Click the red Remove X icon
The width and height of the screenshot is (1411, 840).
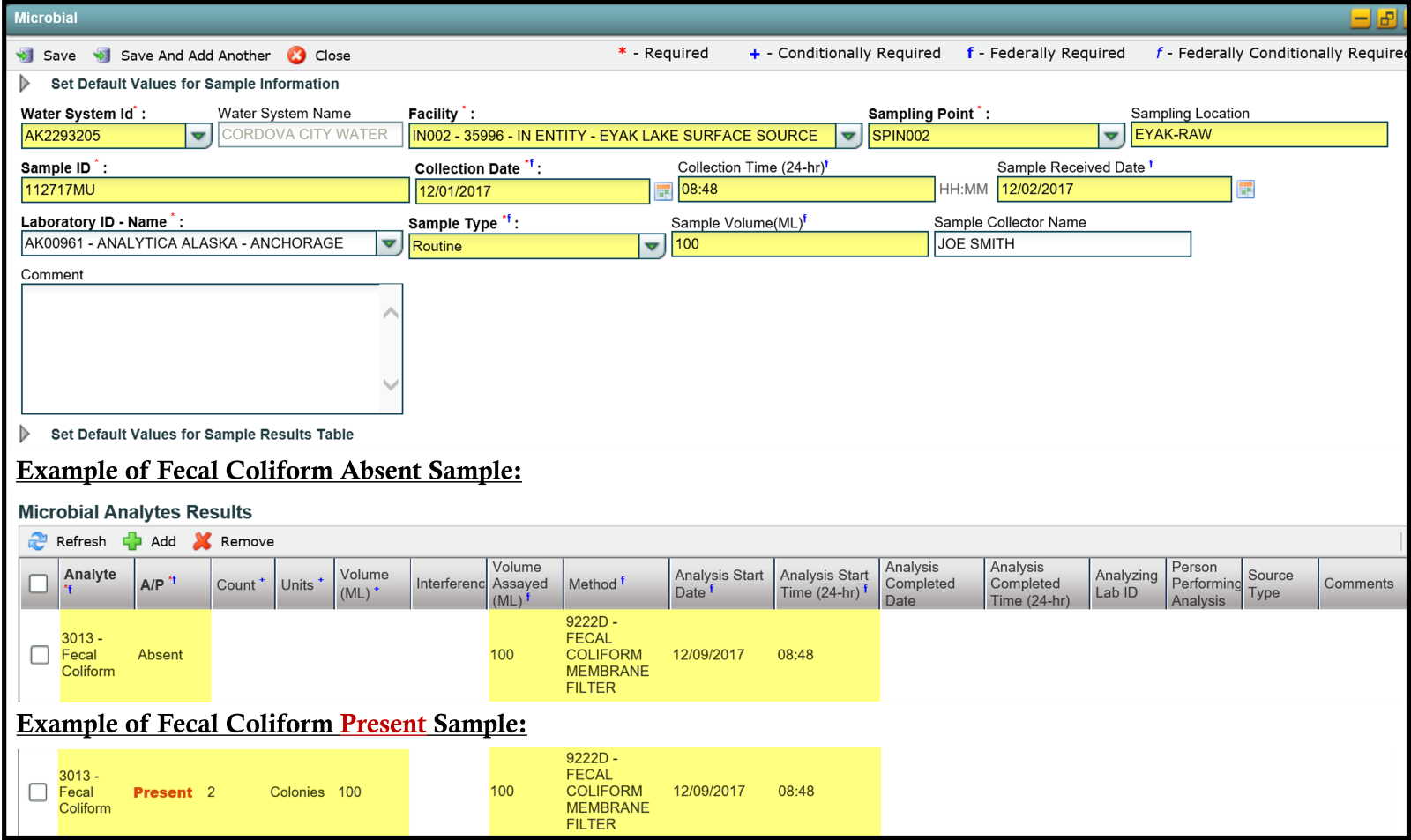(203, 541)
